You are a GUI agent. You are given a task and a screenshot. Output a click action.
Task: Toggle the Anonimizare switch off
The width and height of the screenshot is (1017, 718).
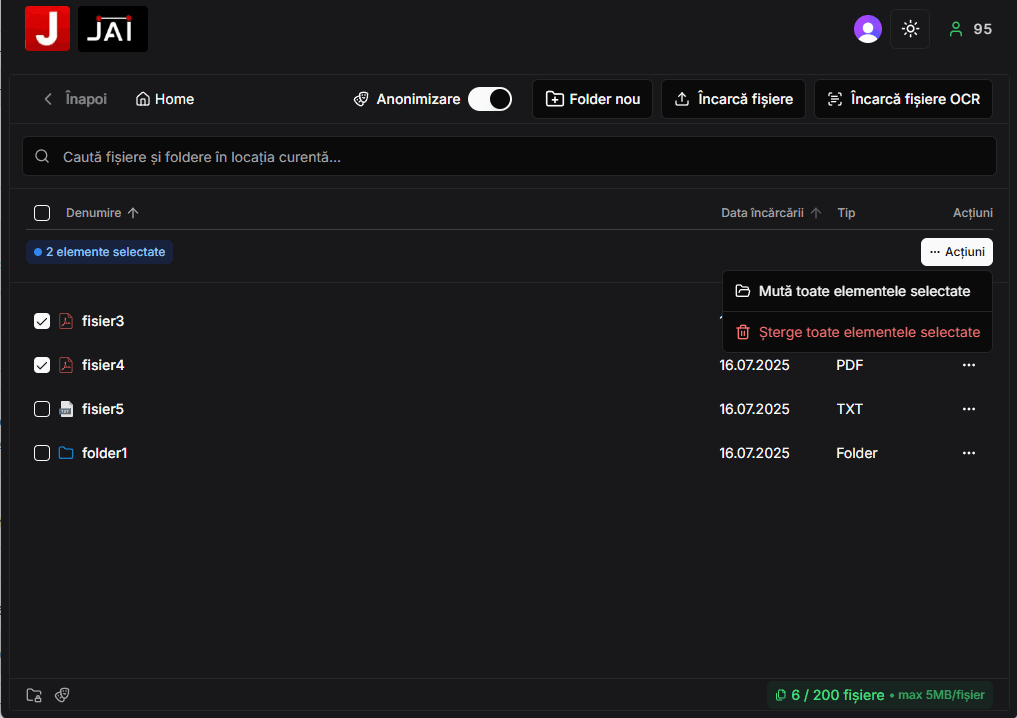tap(490, 99)
